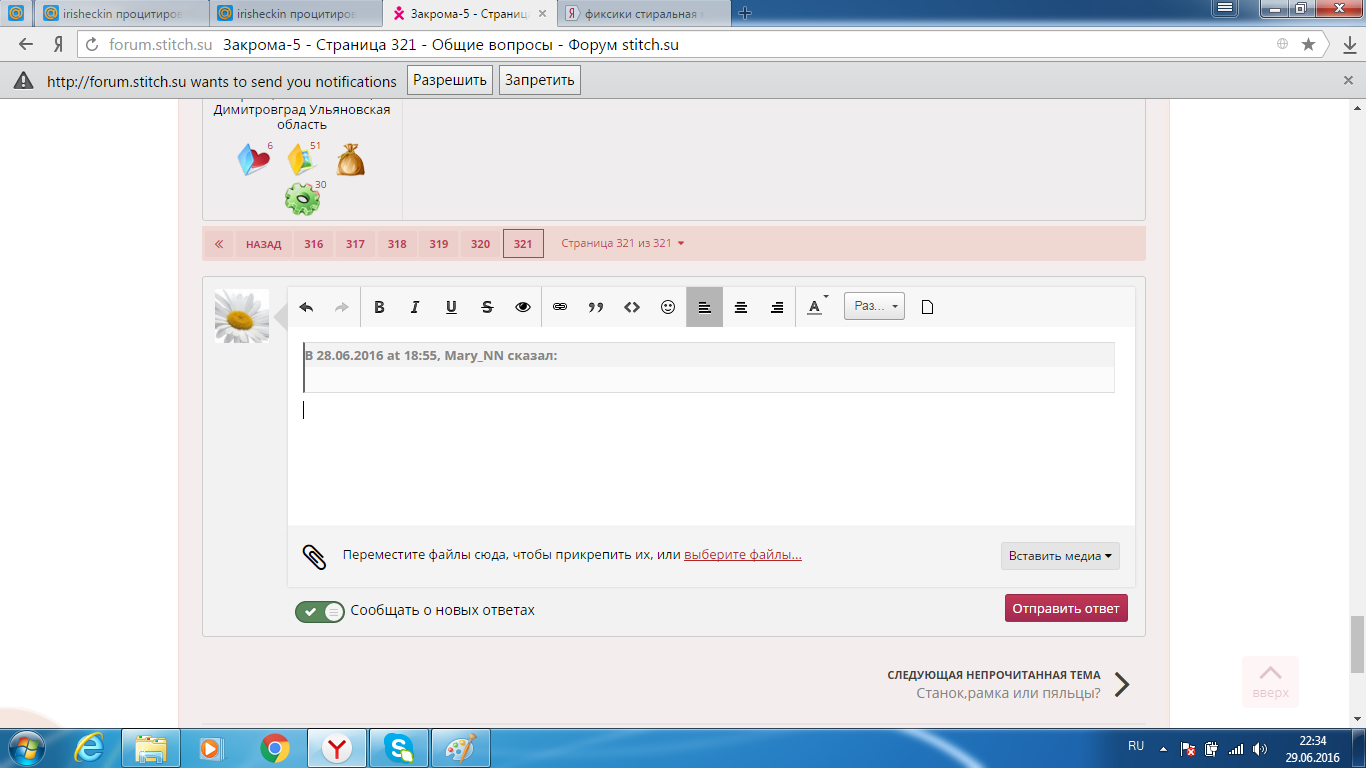Toggle notifications about new replies
Screen dimensions: 1366x768
tap(320, 611)
